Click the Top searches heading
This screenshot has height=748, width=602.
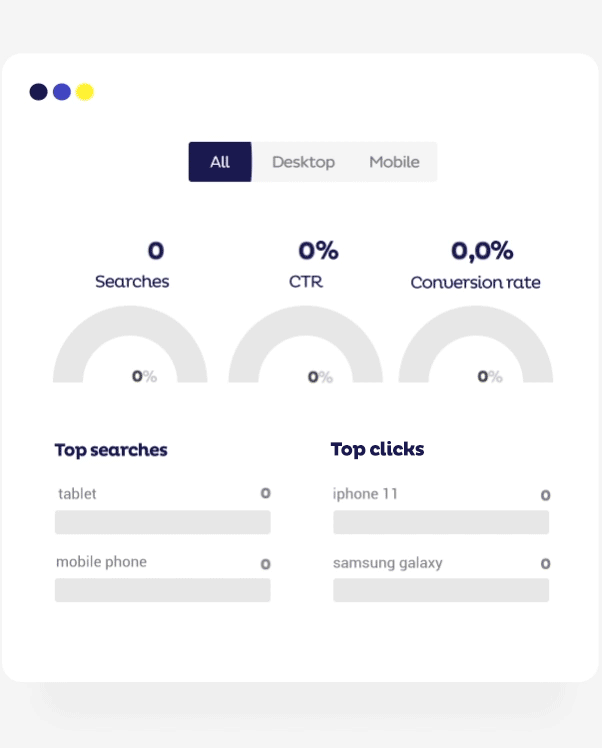111,450
